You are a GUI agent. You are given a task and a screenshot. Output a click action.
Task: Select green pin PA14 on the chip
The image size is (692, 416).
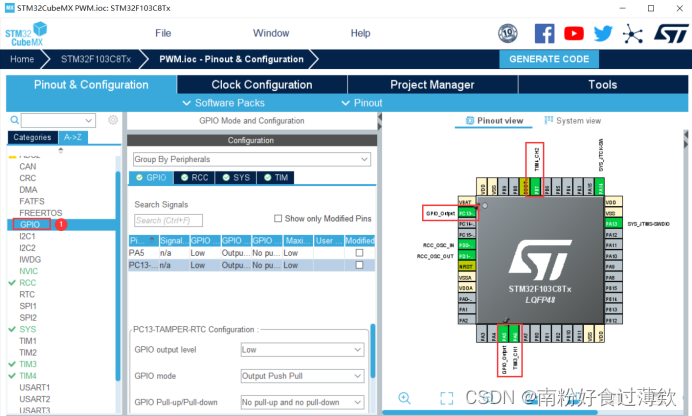[x=600, y=187]
